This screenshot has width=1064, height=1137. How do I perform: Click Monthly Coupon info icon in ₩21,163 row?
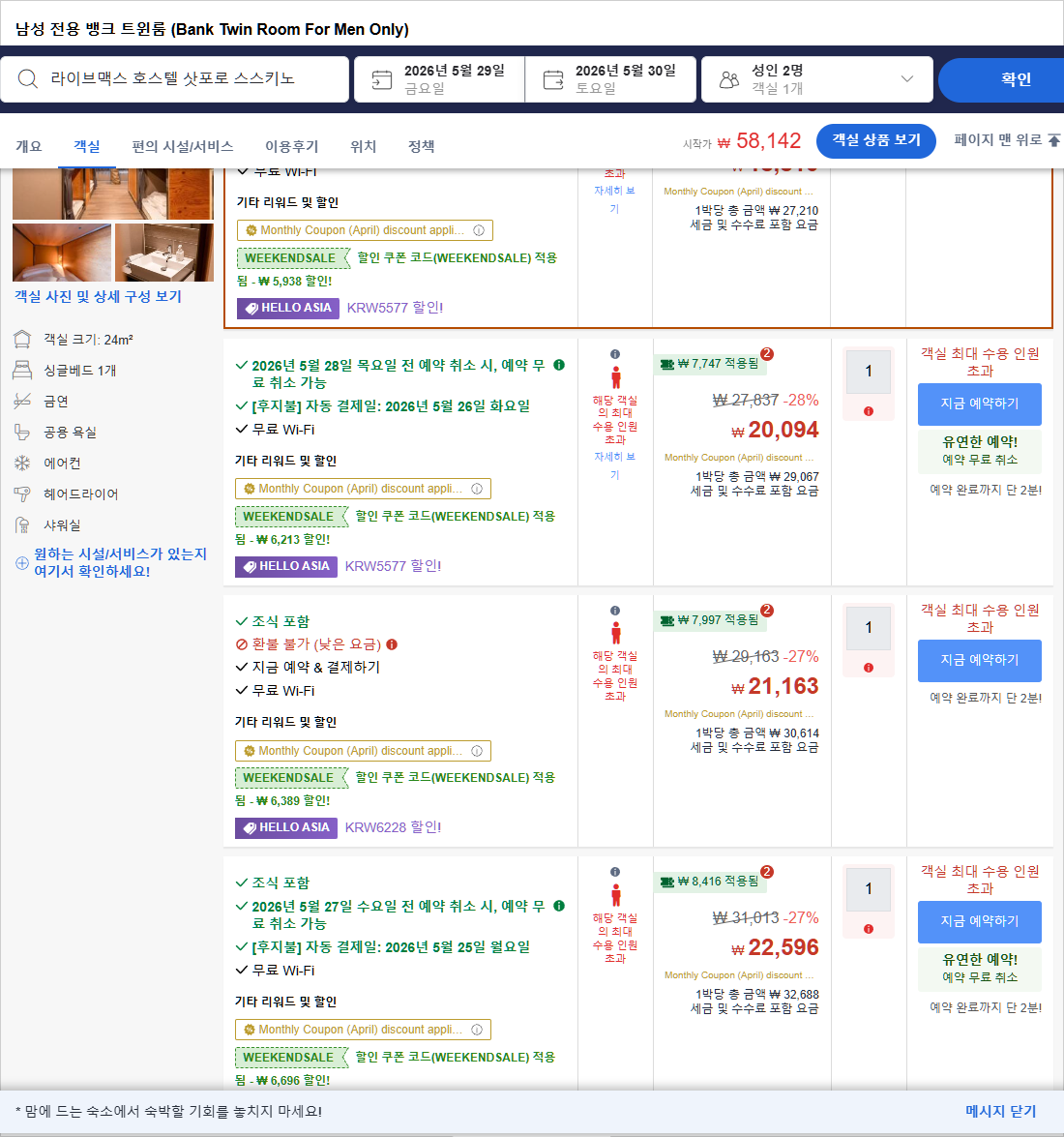[477, 751]
